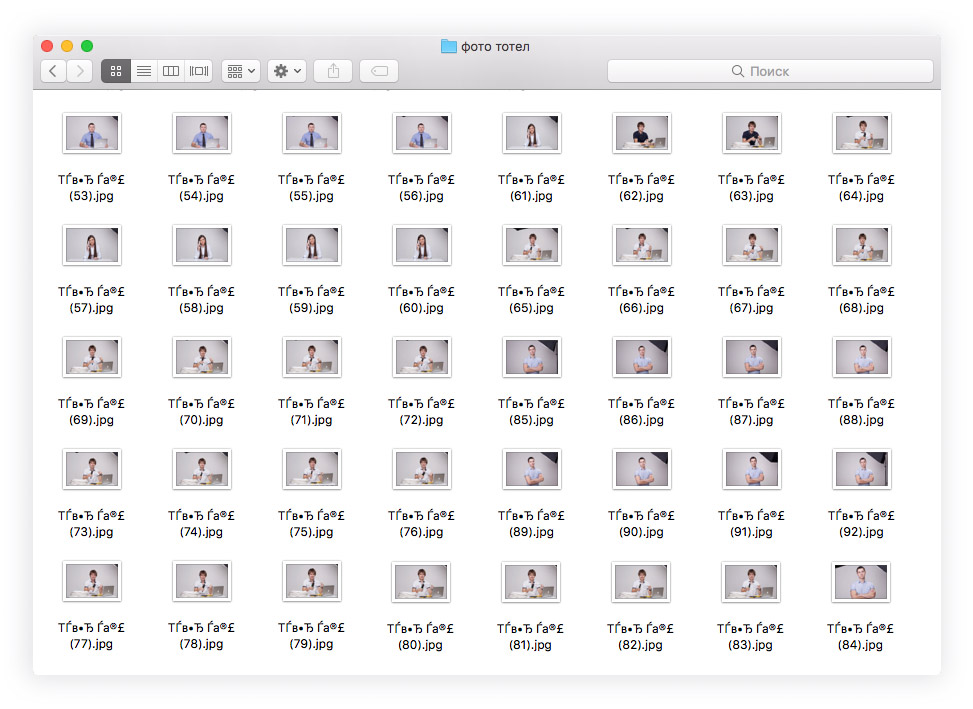The height and width of the screenshot is (709, 973).
Task: Select the (91).jpg thumbnail
Action: point(751,469)
